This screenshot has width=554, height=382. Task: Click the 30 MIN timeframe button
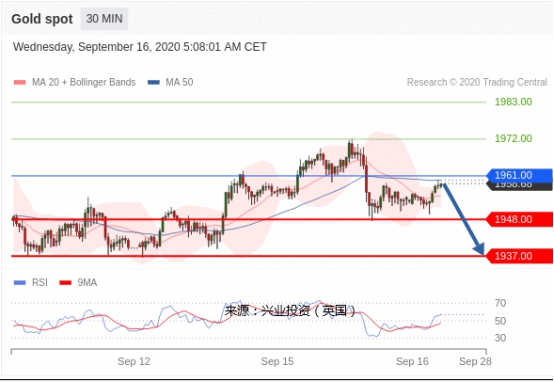click(104, 19)
